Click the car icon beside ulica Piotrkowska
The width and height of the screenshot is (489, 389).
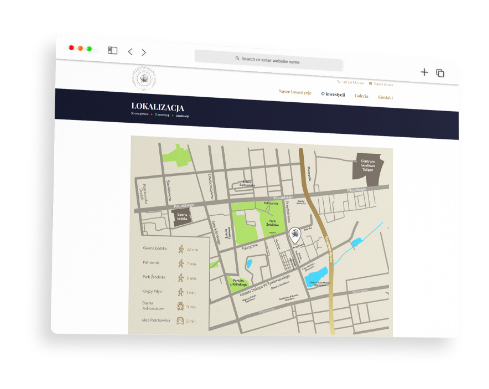coord(180,320)
